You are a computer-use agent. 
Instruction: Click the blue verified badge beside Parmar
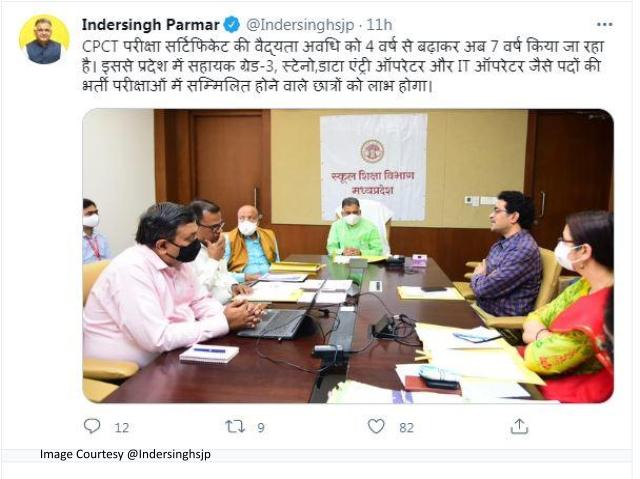click(232, 25)
